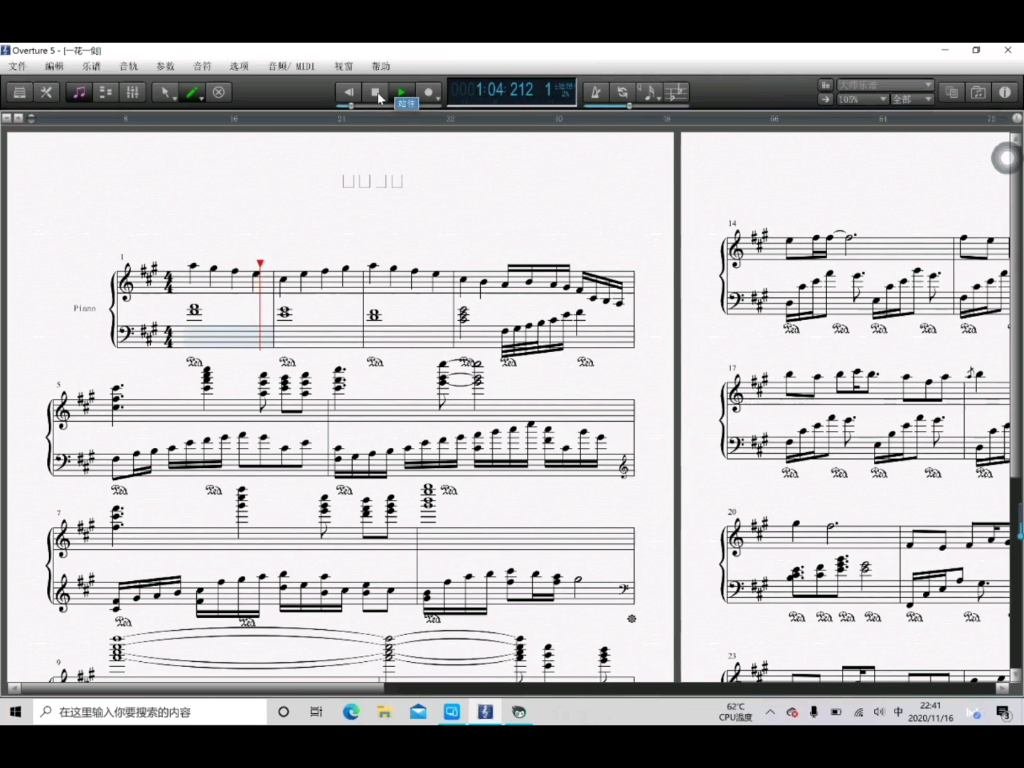The image size is (1024, 768).
Task: Show hidden system tray icons chevron
Action: (x=770, y=712)
